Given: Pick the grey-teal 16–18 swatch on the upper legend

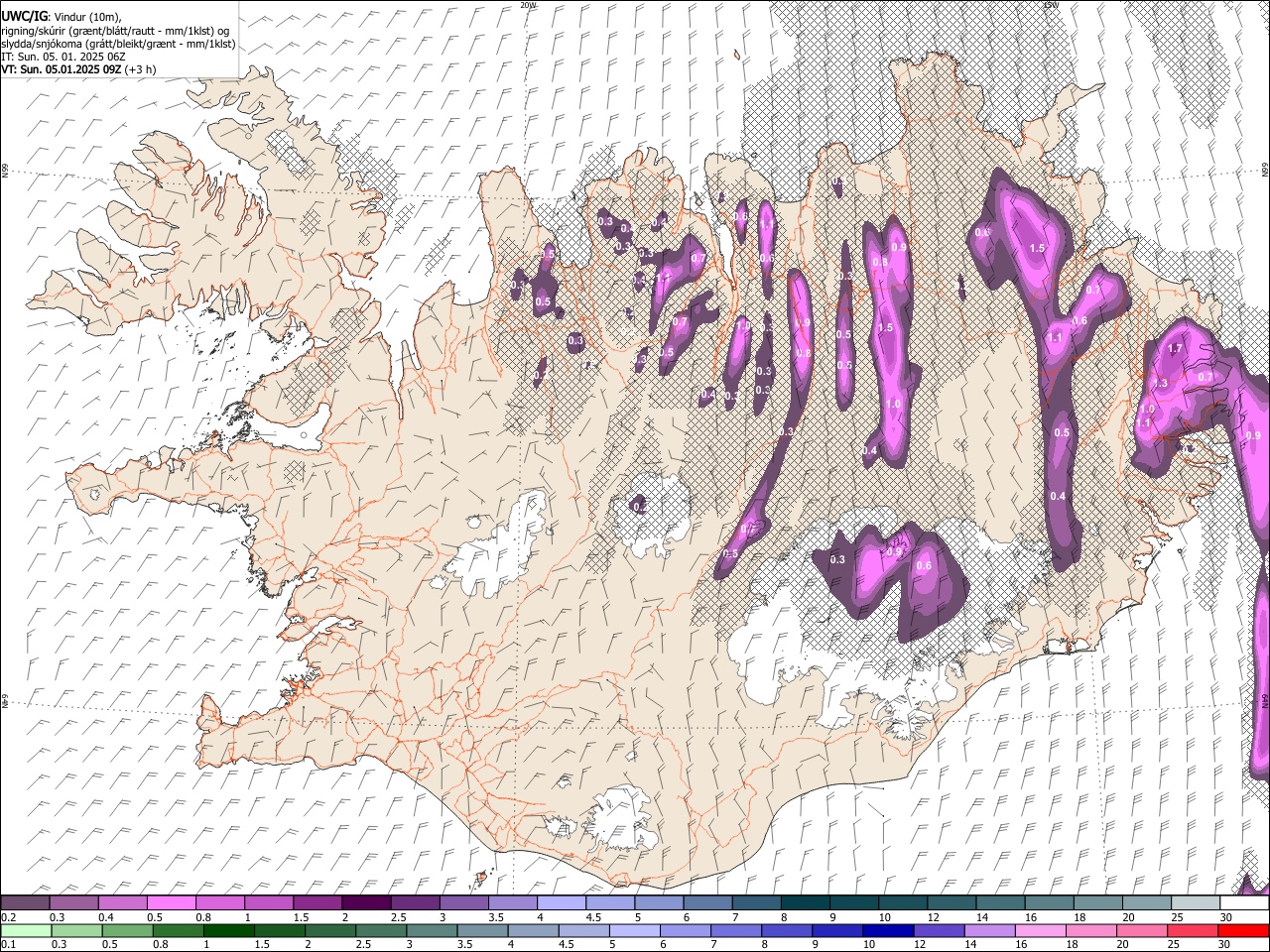Looking at the screenshot, I should (x=1050, y=903).
